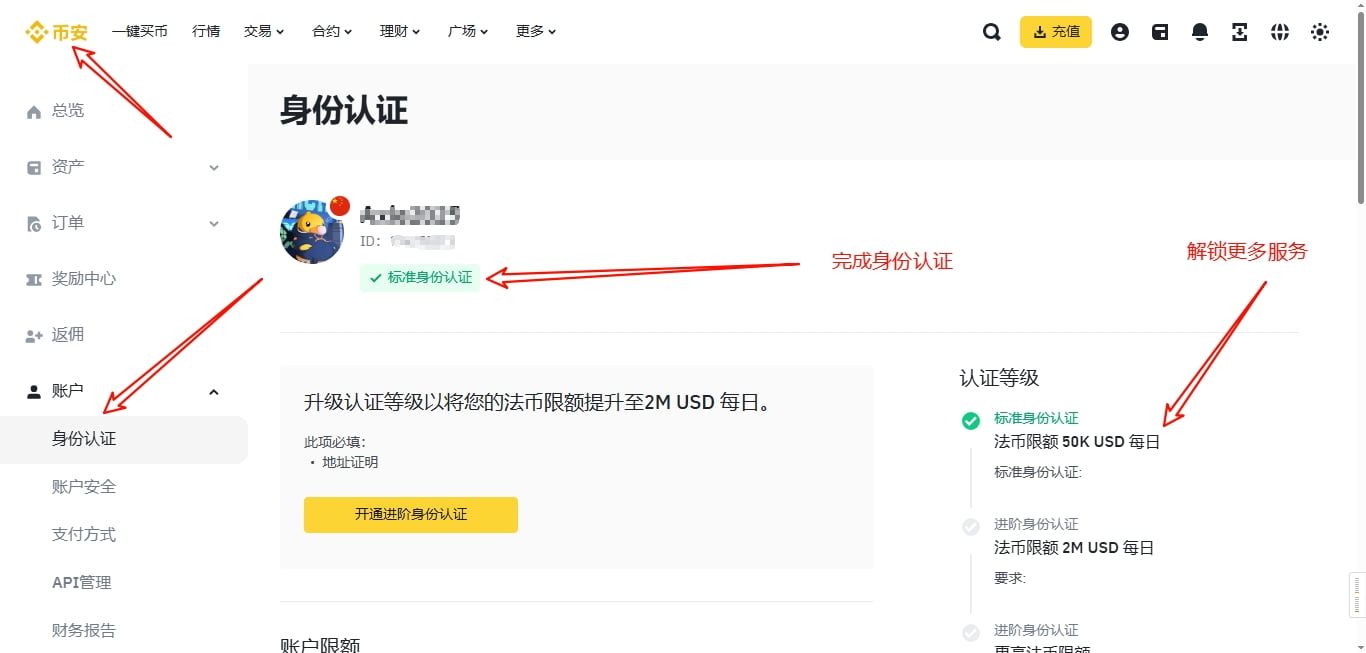Click the 币安 logo to go home
Screen dimensions: 1366x653
pyautogui.click(x=55, y=31)
